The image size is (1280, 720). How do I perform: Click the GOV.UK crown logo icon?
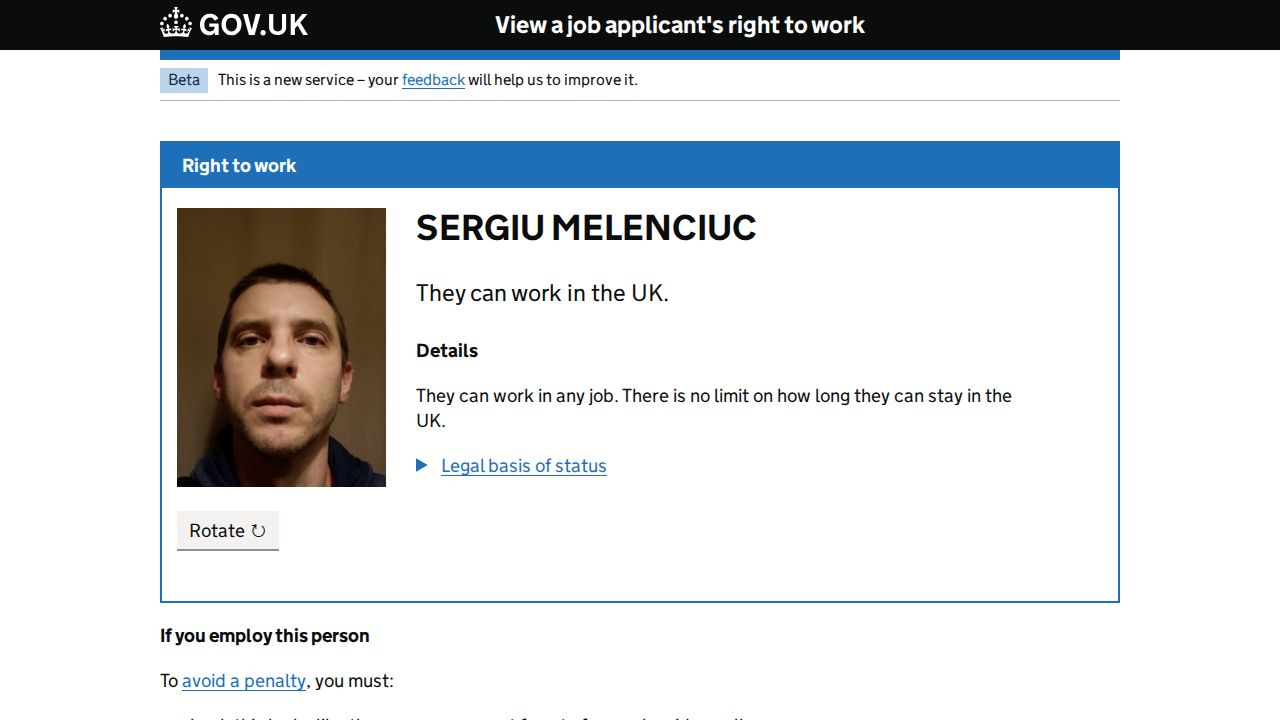pos(176,24)
